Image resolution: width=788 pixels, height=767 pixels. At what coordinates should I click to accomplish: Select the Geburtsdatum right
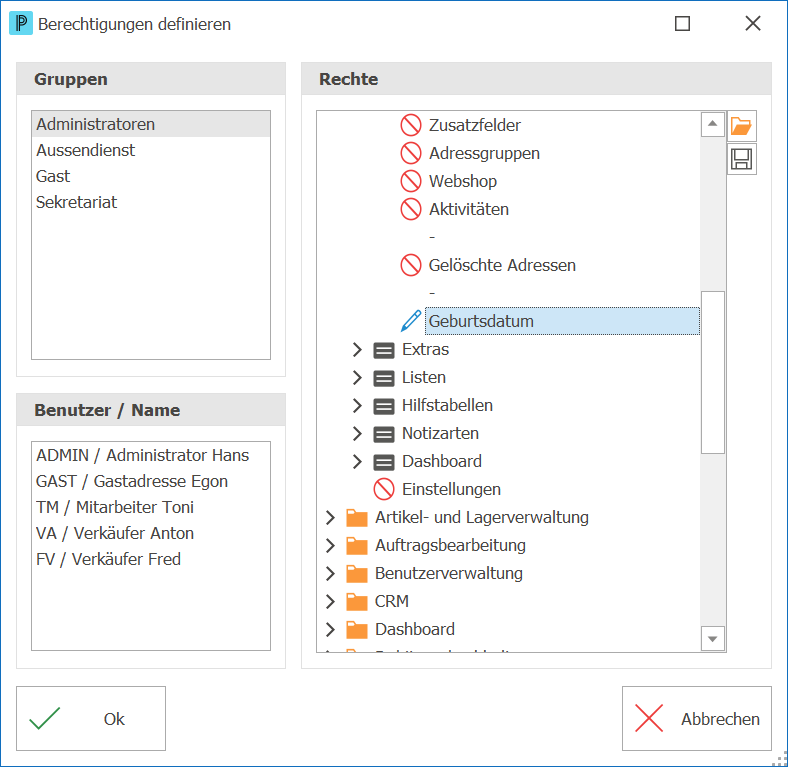point(562,321)
